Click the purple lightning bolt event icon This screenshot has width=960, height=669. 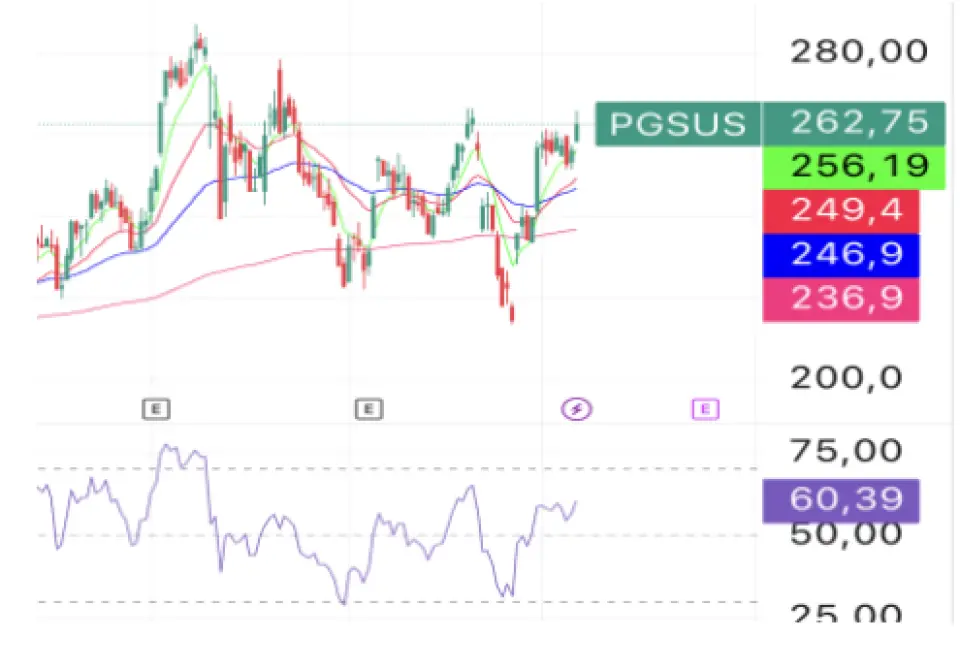576,409
